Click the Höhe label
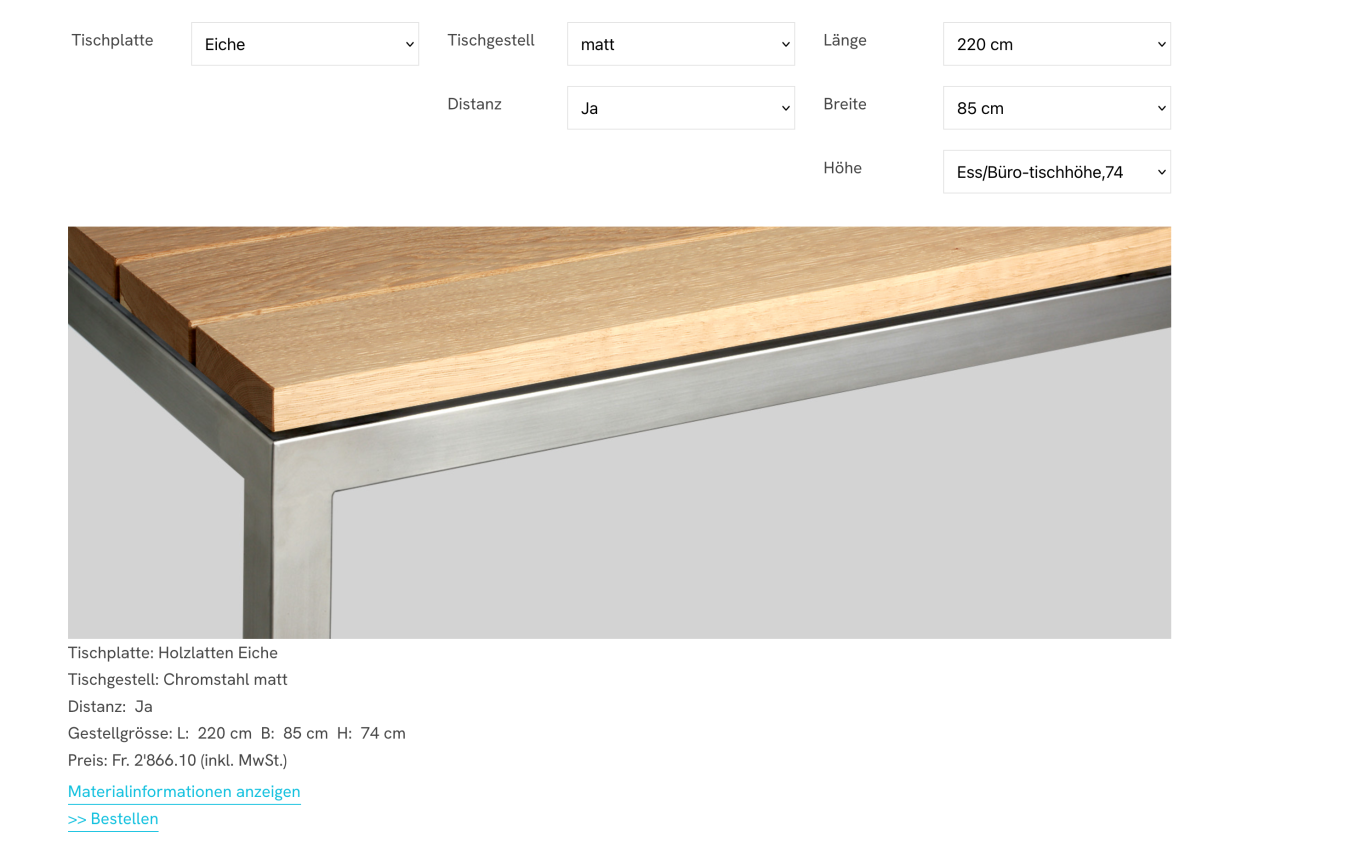 point(842,168)
